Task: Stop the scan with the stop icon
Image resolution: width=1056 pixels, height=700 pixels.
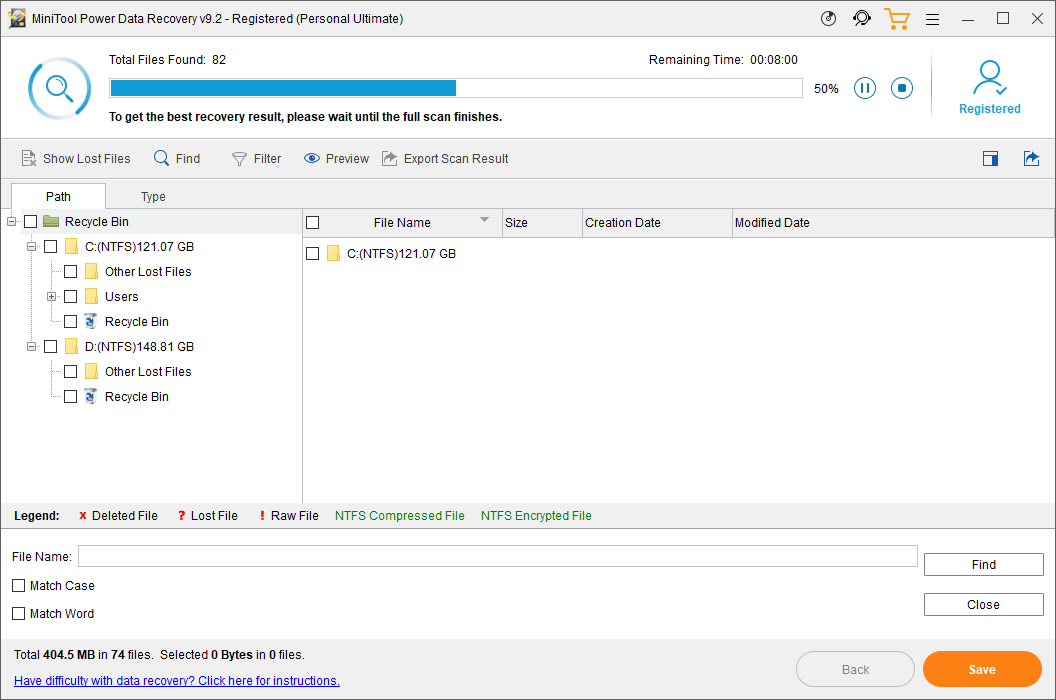Action: coord(902,88)
